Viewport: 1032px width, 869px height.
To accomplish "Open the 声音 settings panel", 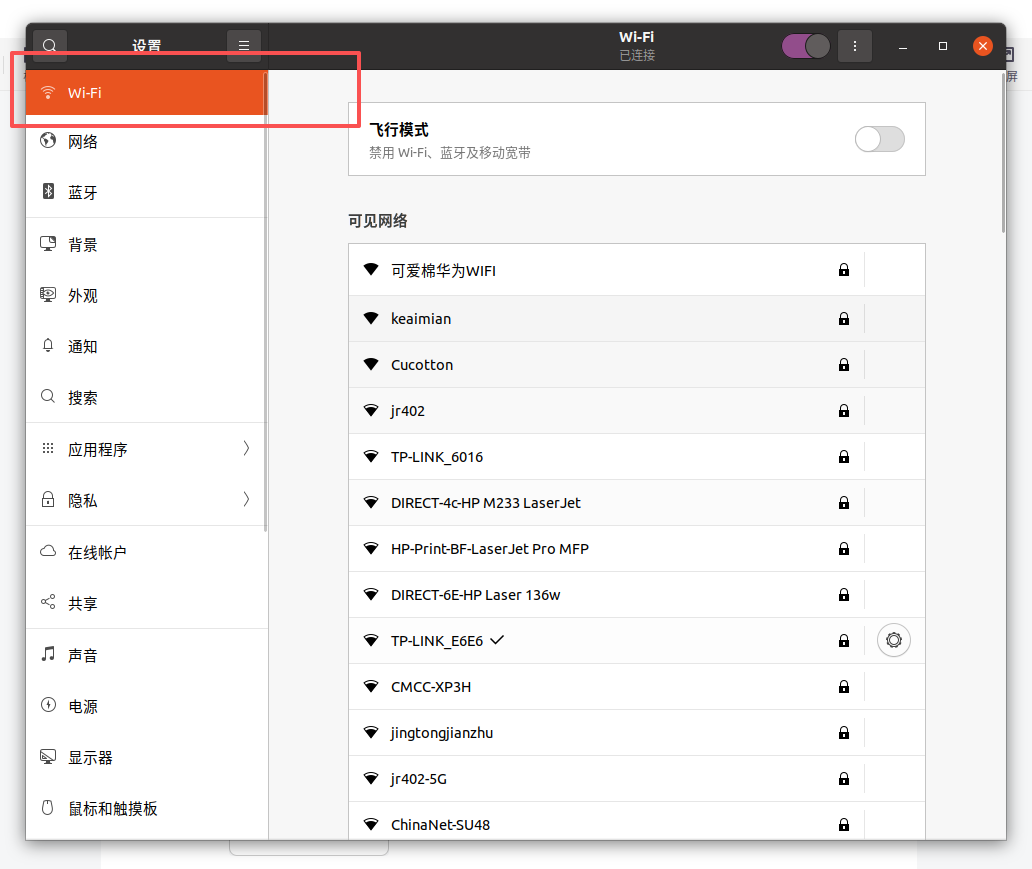I will pyautogui.click(x=146, y=655).
